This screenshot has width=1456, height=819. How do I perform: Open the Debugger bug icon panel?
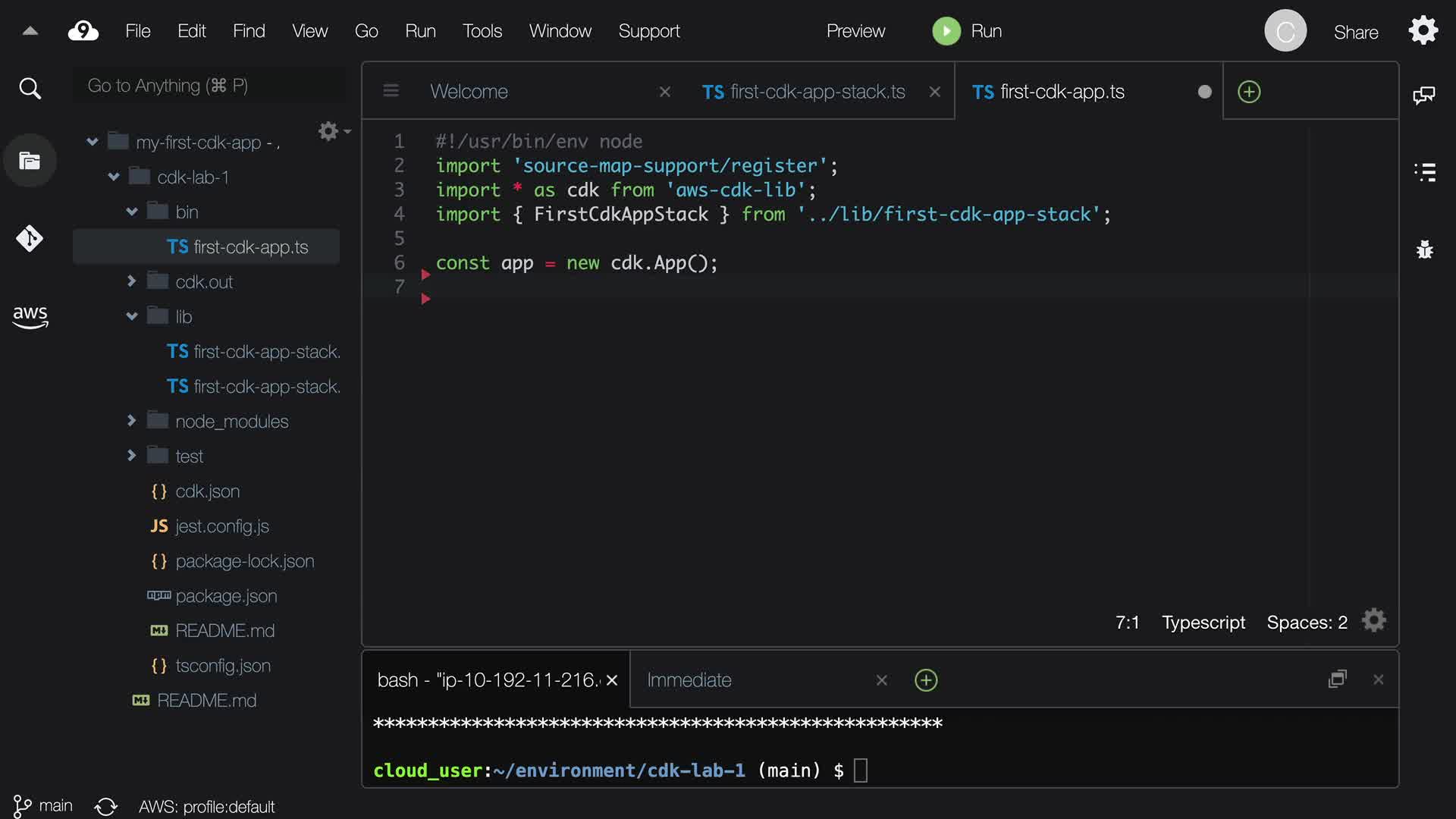(x=1425, y=249)
